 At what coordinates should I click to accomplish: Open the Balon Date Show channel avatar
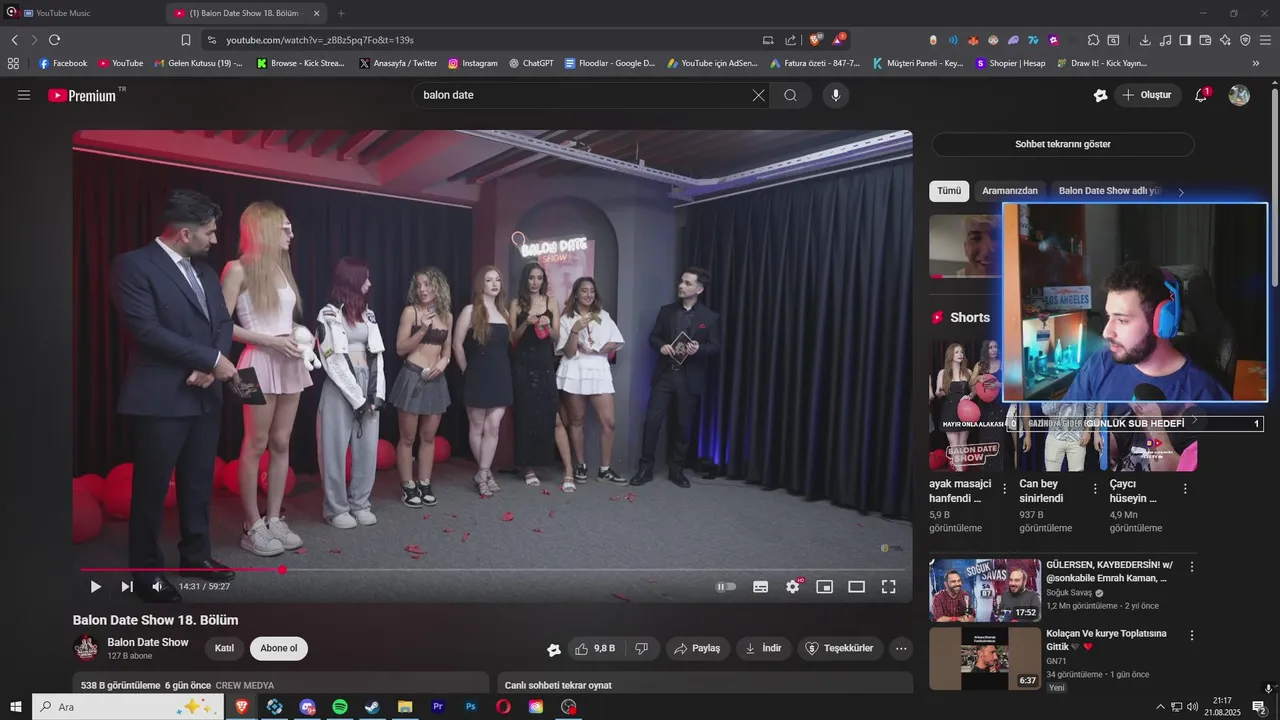pos(86,648)
